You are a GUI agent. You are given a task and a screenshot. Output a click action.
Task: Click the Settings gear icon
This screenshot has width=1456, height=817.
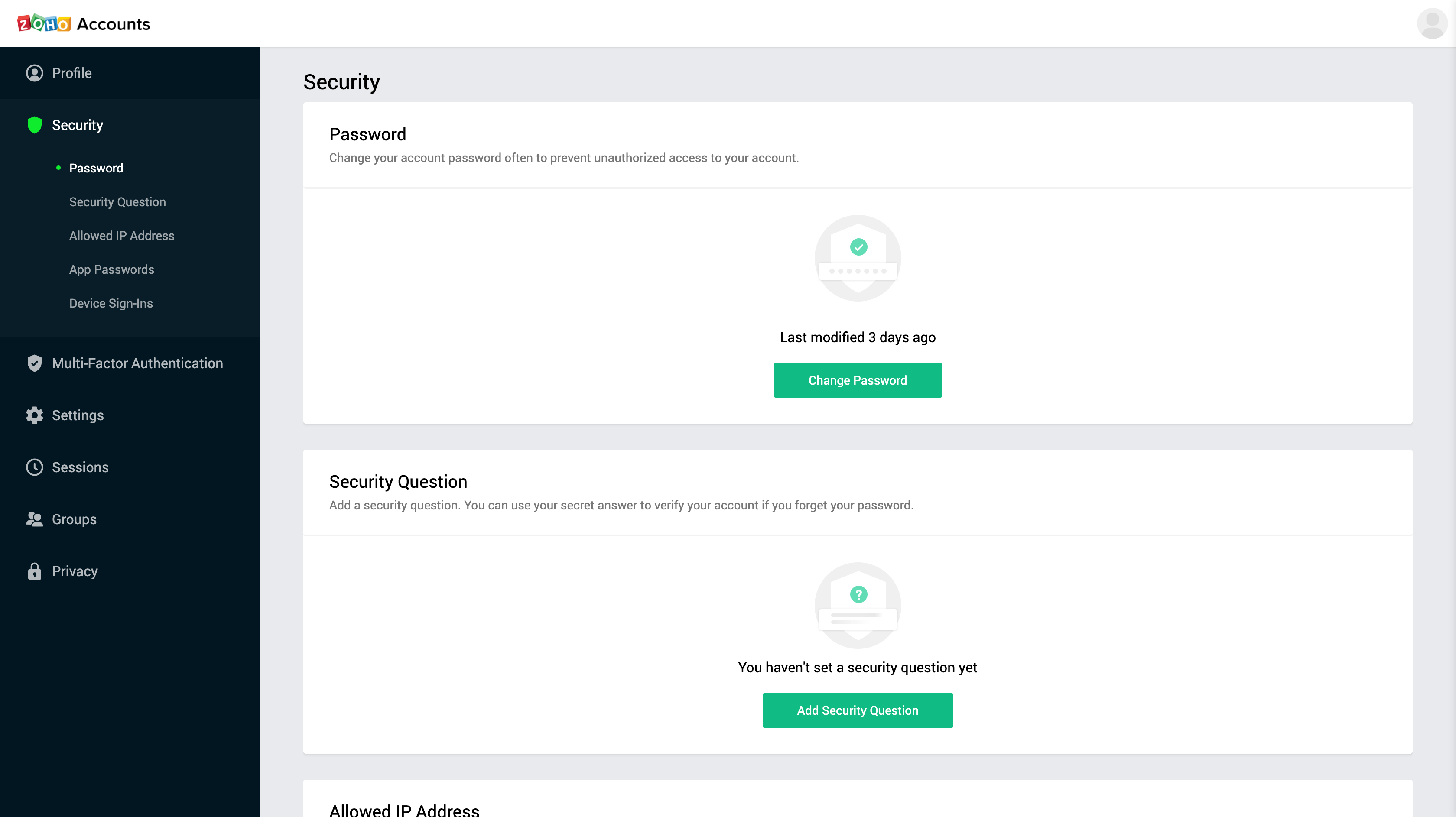click(x=35, y=415)
